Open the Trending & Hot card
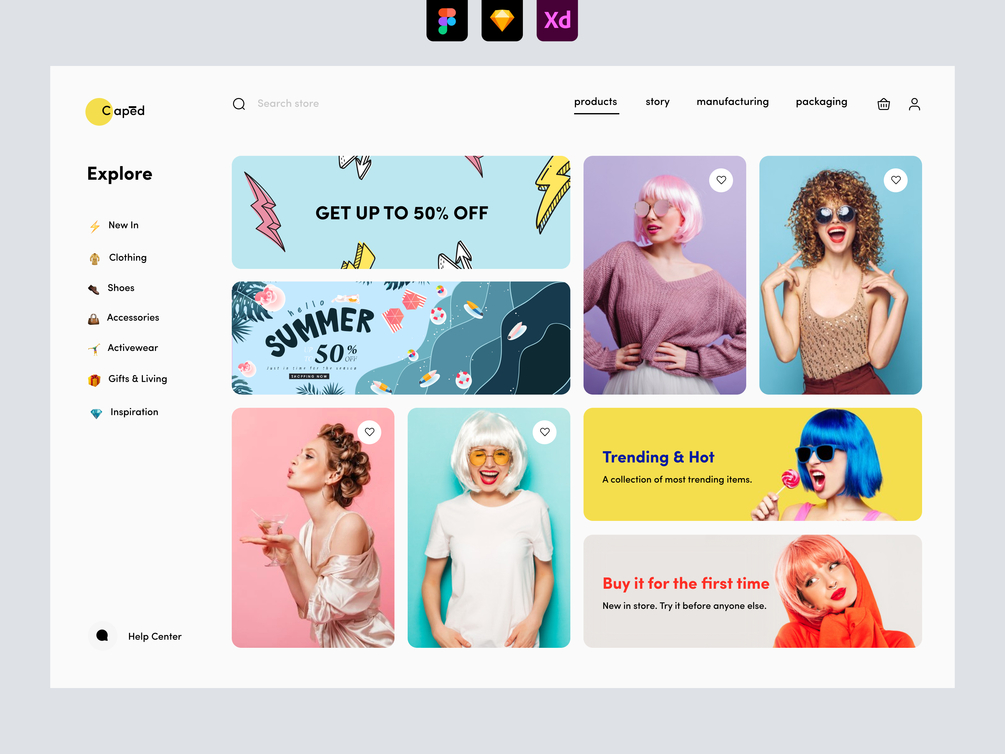The image size is (1005, 754). click(752, 464)
